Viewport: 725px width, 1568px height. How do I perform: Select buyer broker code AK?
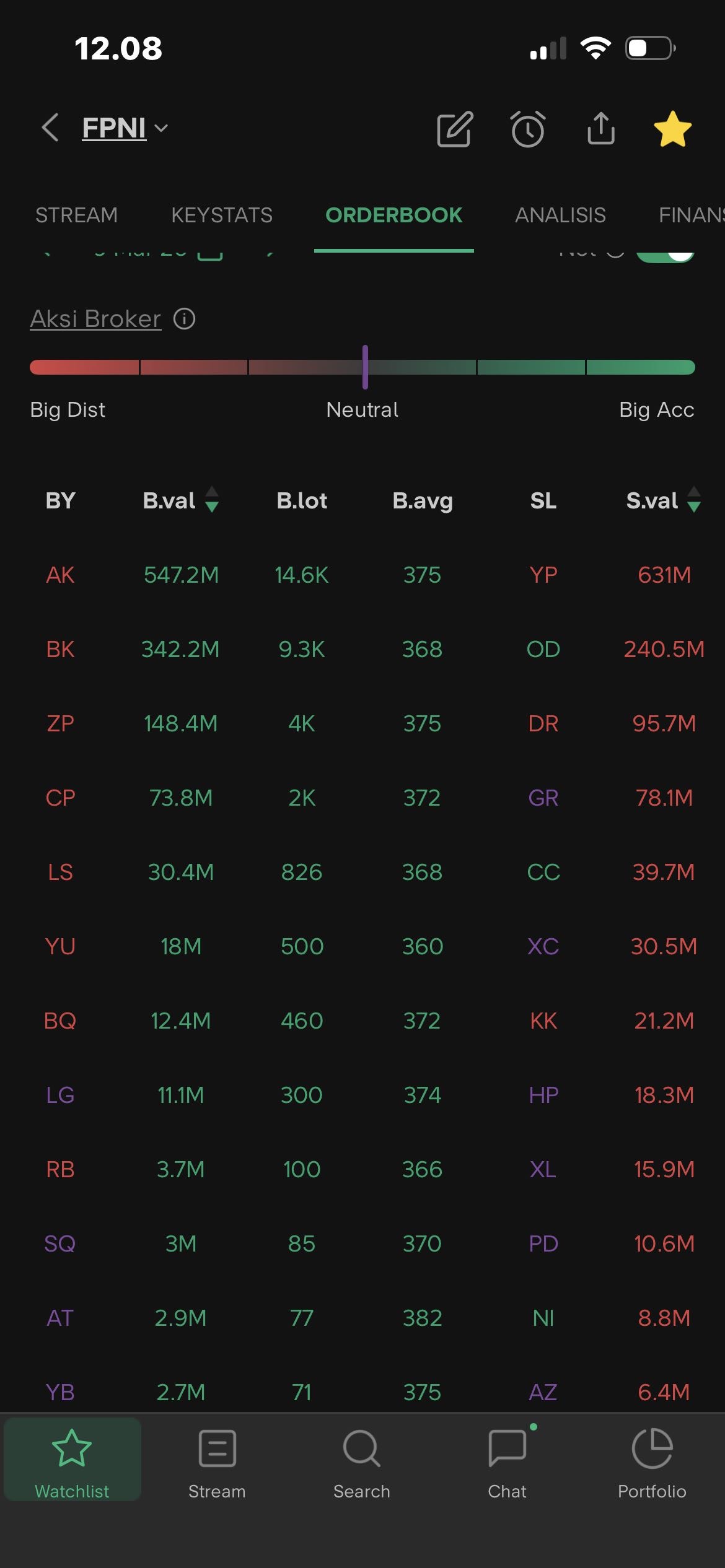coord(60,575)
